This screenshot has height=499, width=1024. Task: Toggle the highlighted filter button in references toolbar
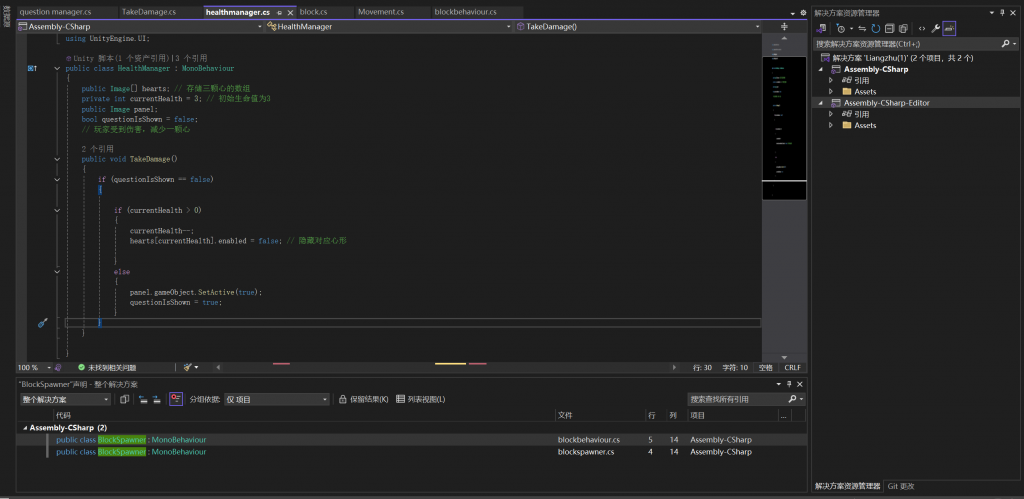pyautogui.click(x=175, y=399)
